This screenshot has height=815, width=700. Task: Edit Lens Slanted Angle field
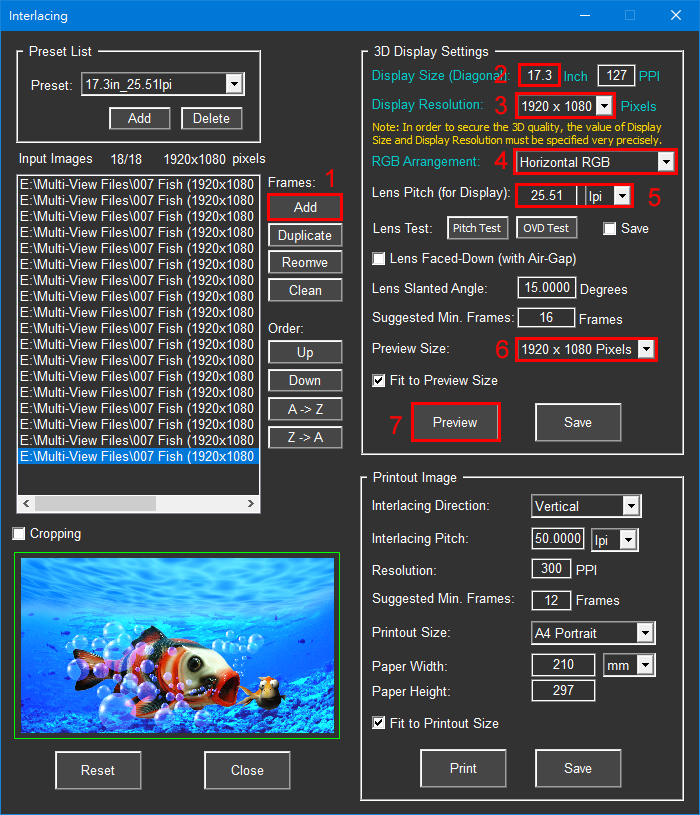tap(547, 287)
